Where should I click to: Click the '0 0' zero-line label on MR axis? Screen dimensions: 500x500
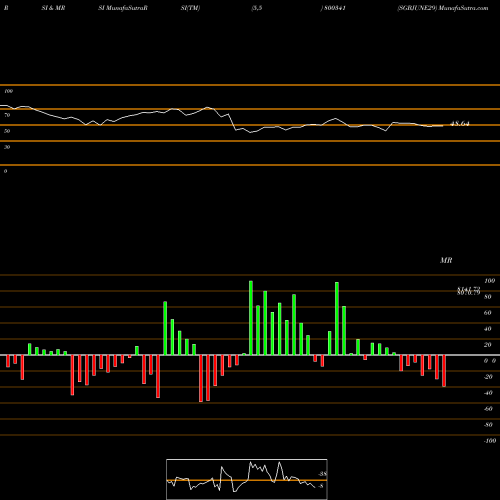click(x=490, y=361)
